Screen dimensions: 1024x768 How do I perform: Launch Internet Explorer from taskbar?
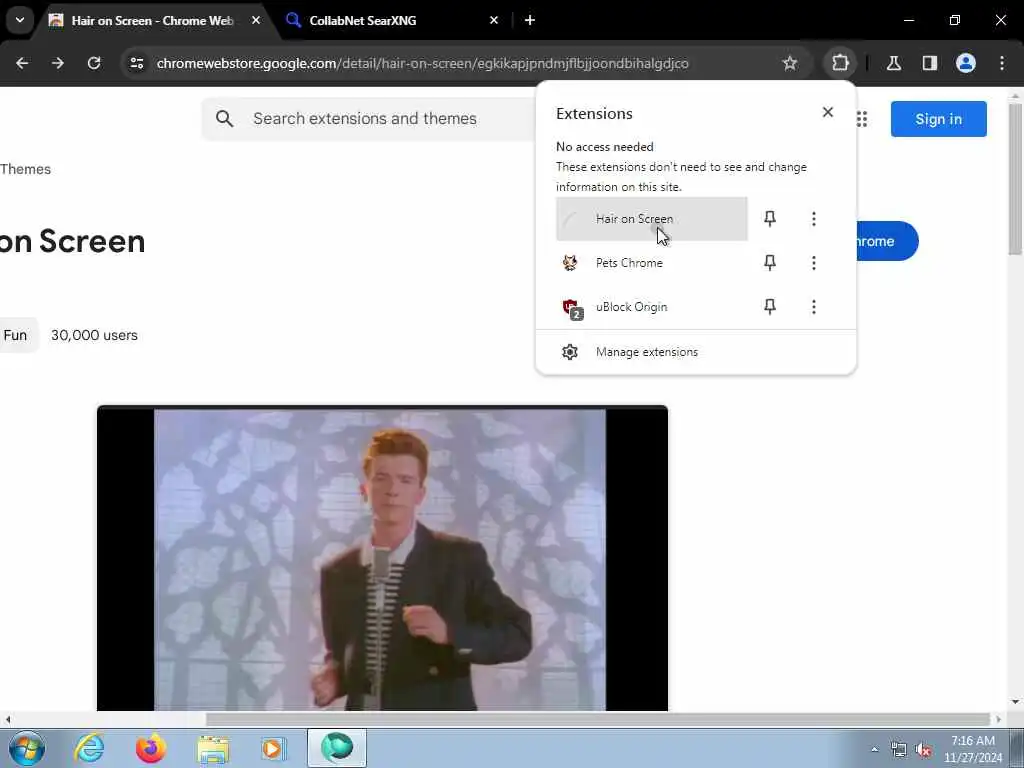coord(89,748)
